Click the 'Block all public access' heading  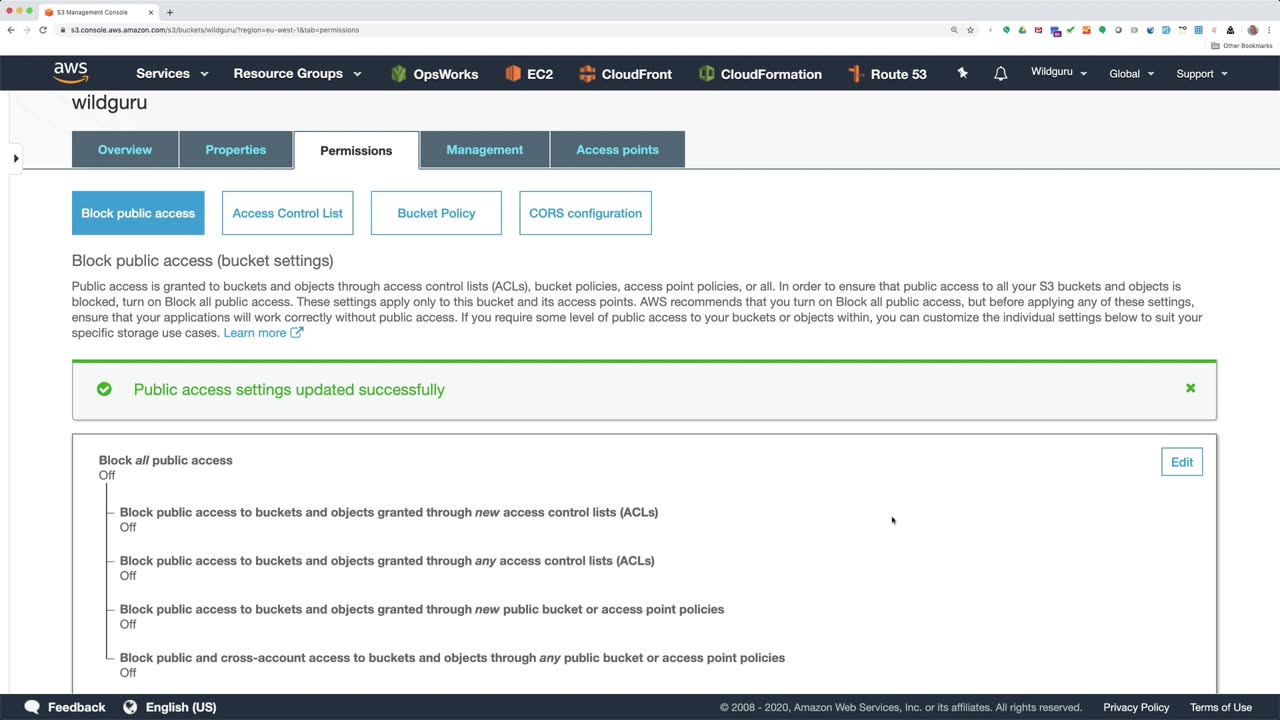(x=166, y=460)
